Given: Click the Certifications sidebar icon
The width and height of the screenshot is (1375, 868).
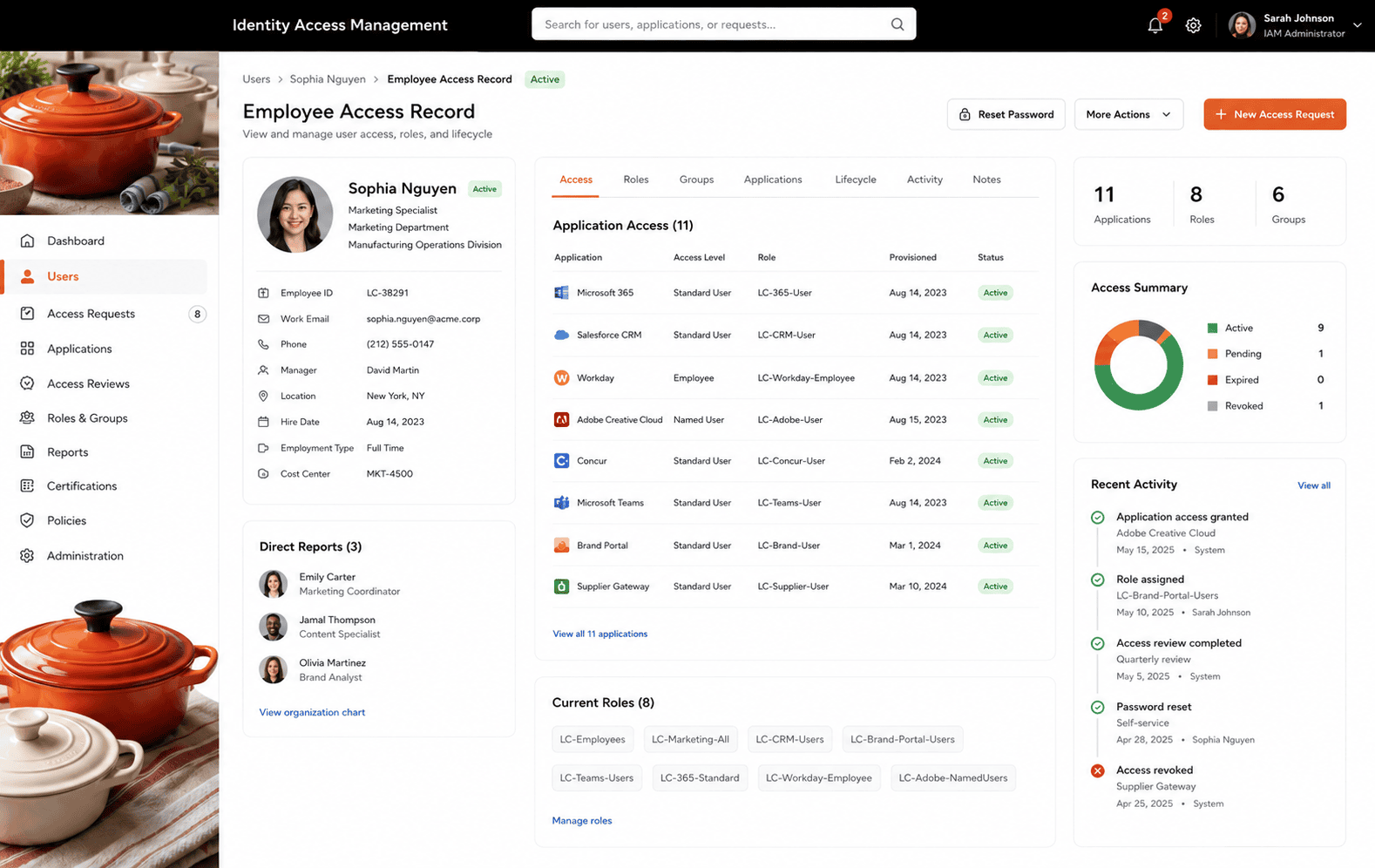Looking at the screenshot, I should coord(27,485).
